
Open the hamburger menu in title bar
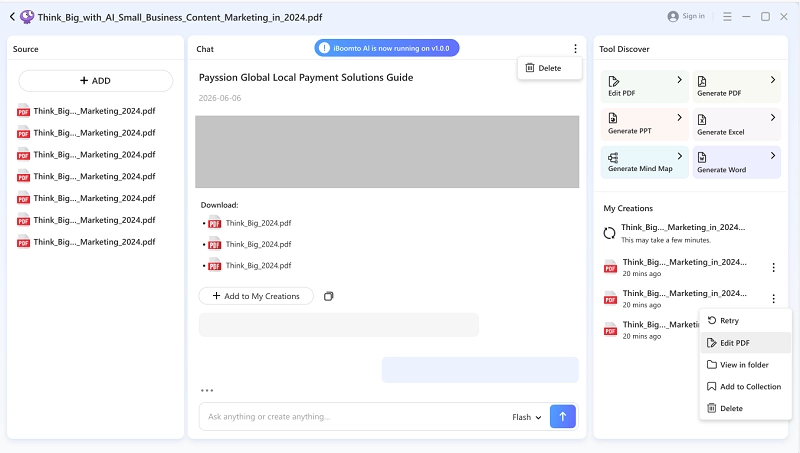coord(727,16)
